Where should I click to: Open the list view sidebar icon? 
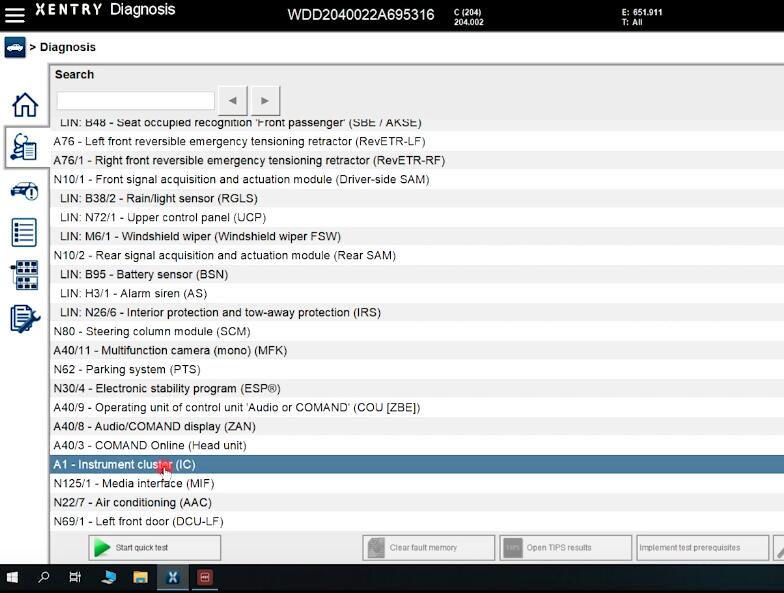(x=24, y=232)
